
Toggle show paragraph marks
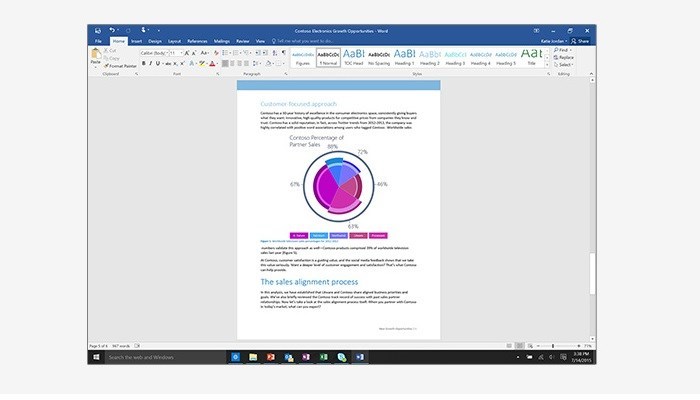point(284,53)
